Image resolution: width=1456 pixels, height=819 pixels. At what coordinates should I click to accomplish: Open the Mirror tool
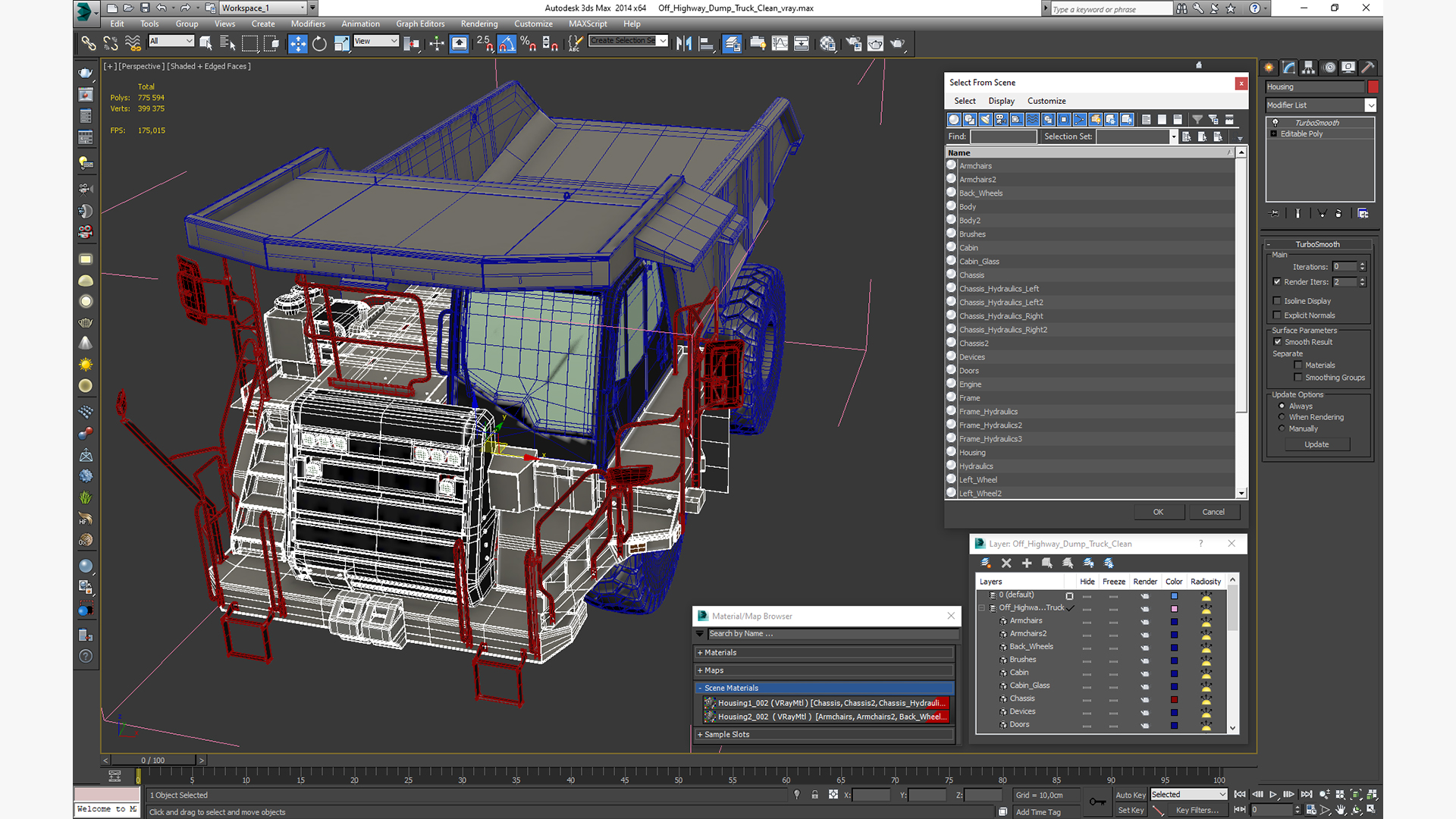coord(684,44)
